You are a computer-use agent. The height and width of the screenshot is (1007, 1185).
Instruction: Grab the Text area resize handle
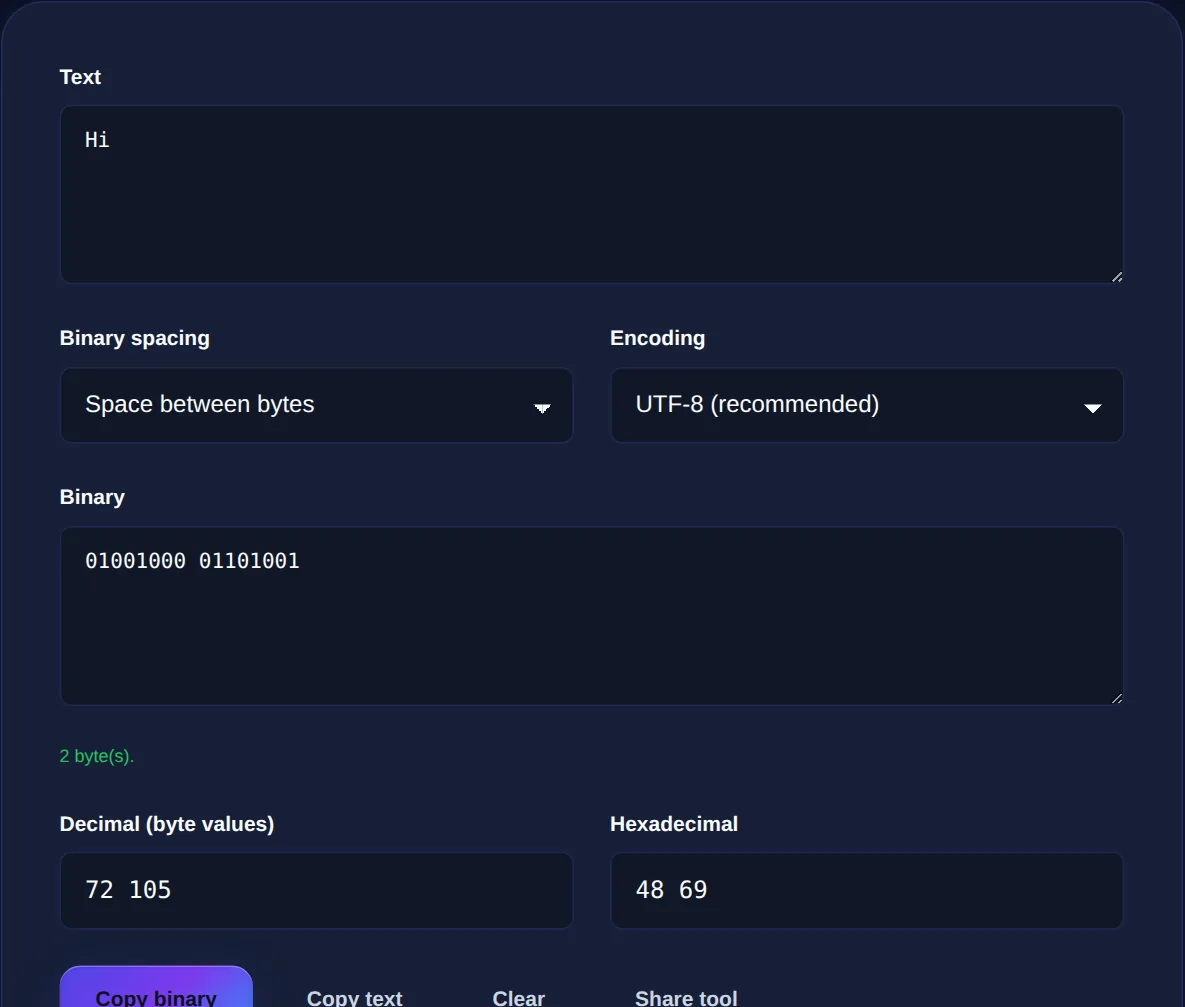1116,277
